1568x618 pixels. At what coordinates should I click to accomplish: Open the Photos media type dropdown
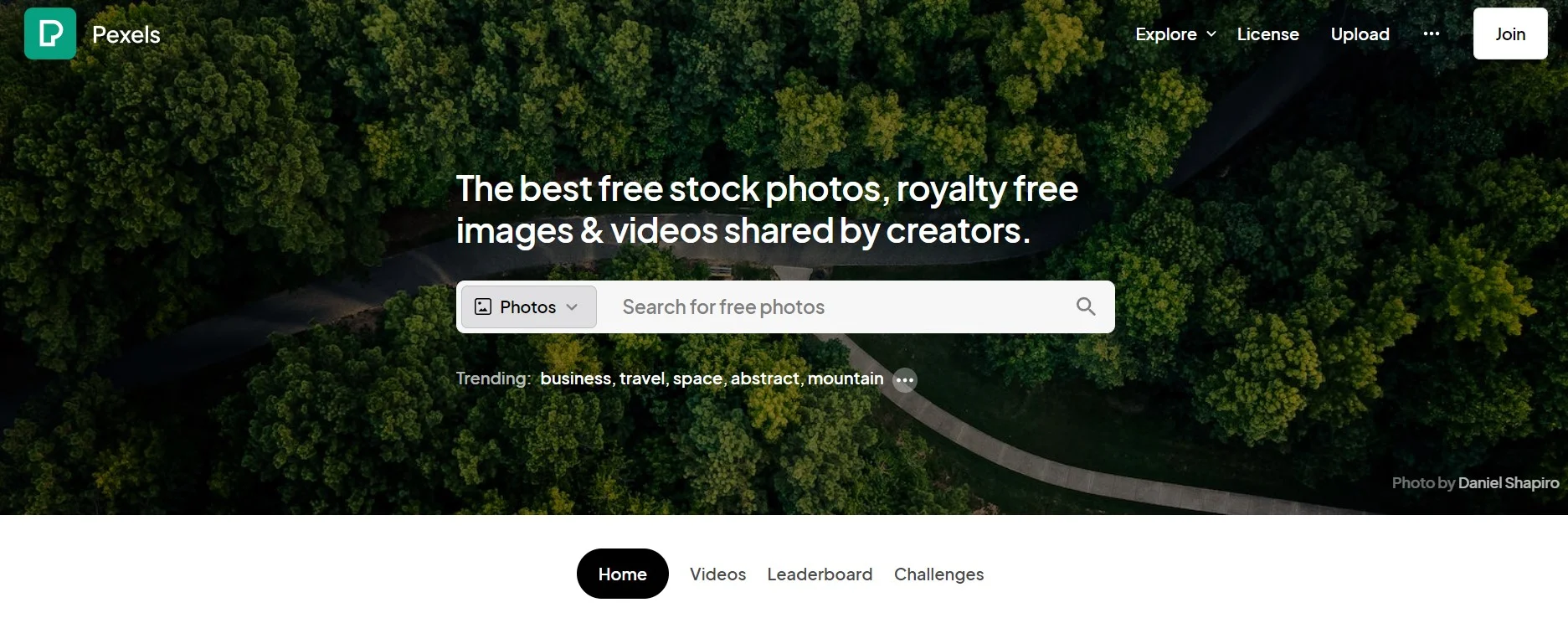coord(528,306)
